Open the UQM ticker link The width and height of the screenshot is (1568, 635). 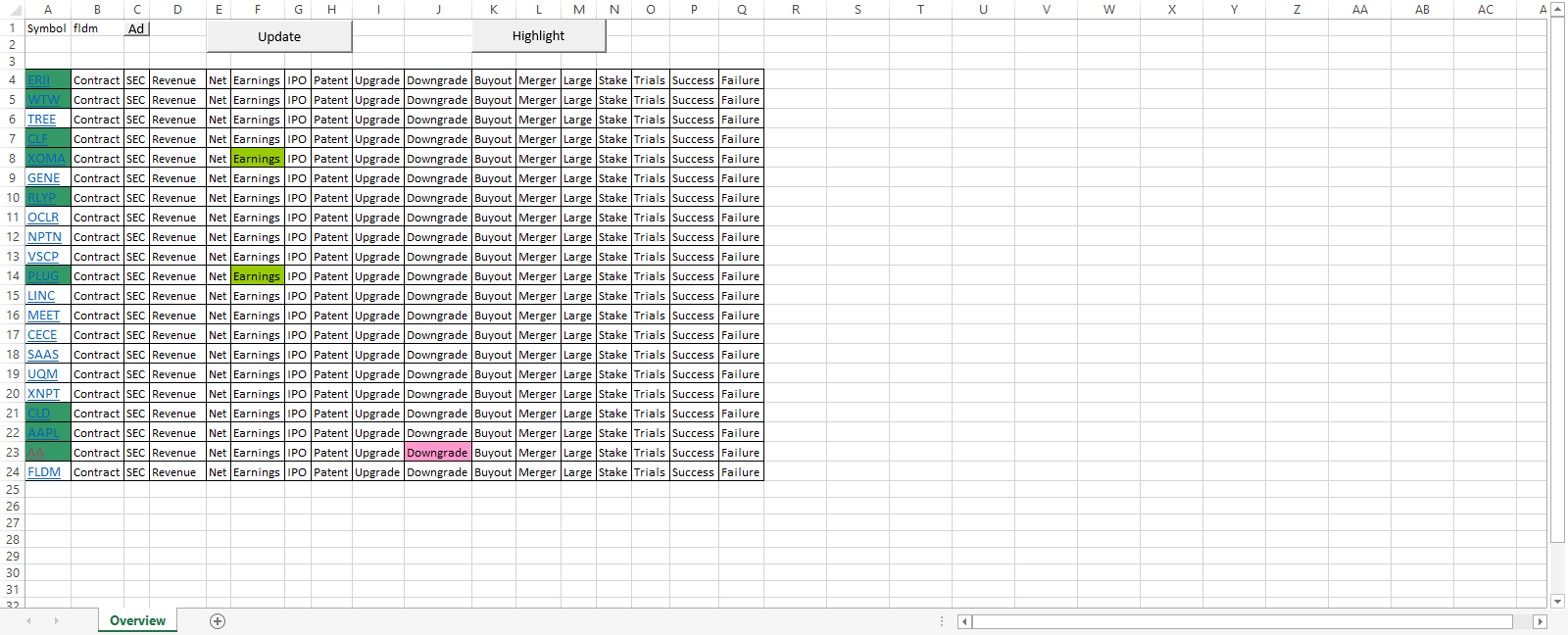coord(42,374)
